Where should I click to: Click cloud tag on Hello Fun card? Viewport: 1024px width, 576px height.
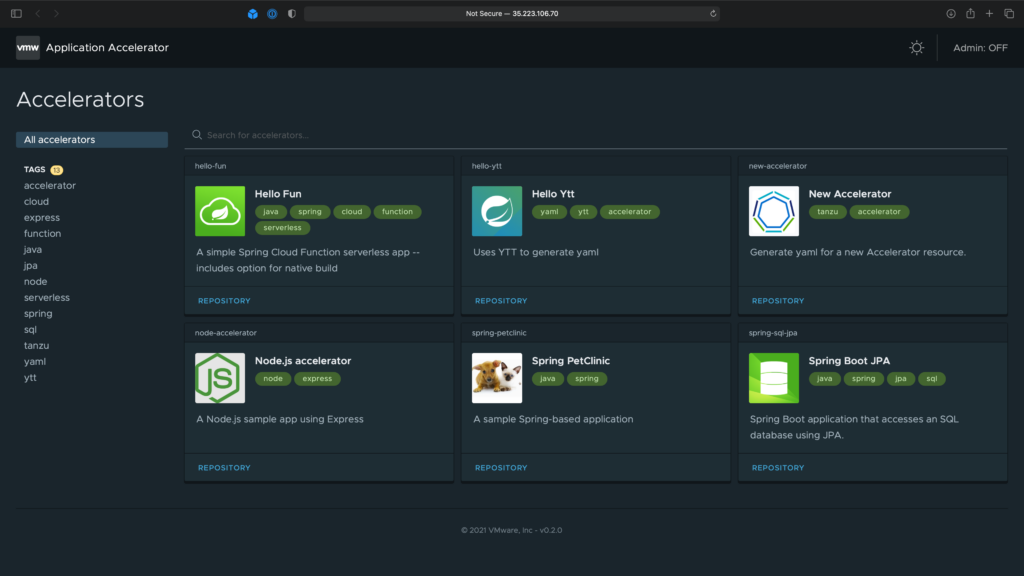tap(351, 212)
